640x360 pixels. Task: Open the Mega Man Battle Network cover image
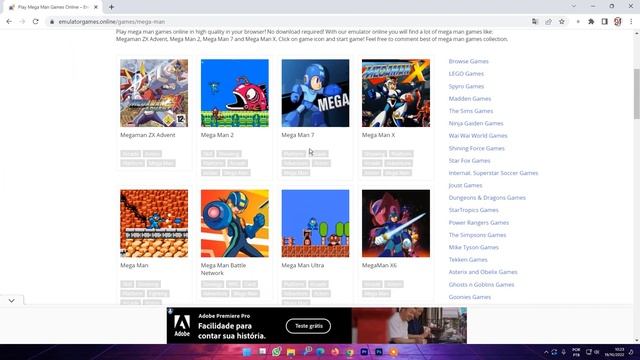pyautogui.click(x=235, y=223)
